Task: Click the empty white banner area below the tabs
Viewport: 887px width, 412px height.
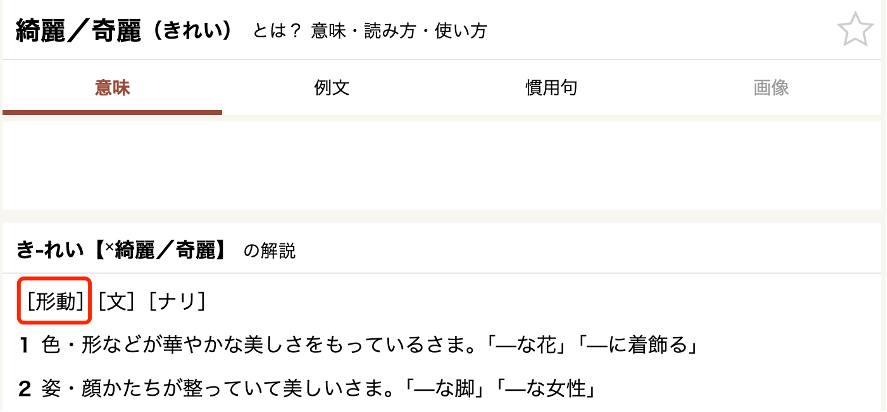Action: 444,165
